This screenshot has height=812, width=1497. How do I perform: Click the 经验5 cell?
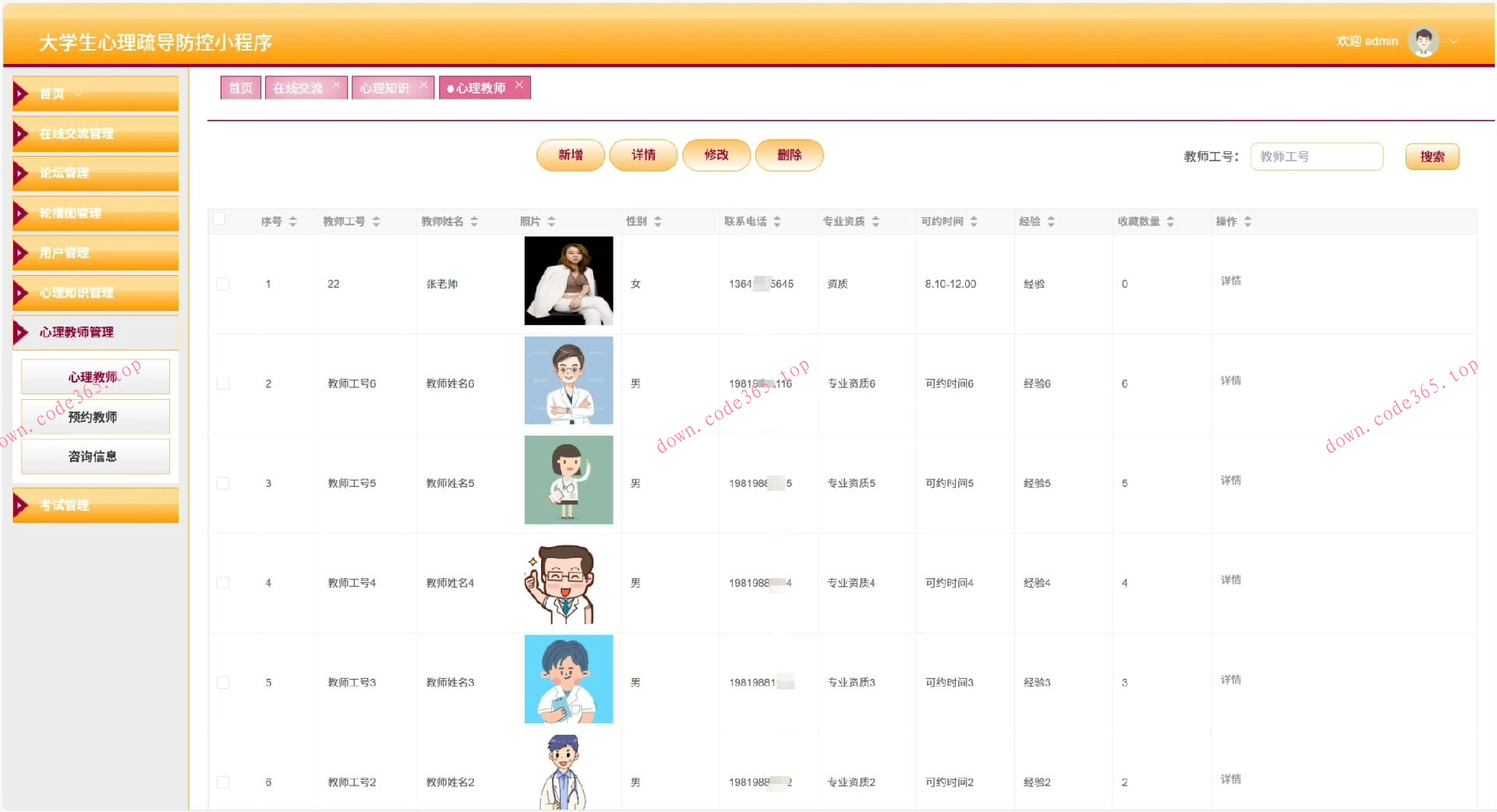(1037, 483)
